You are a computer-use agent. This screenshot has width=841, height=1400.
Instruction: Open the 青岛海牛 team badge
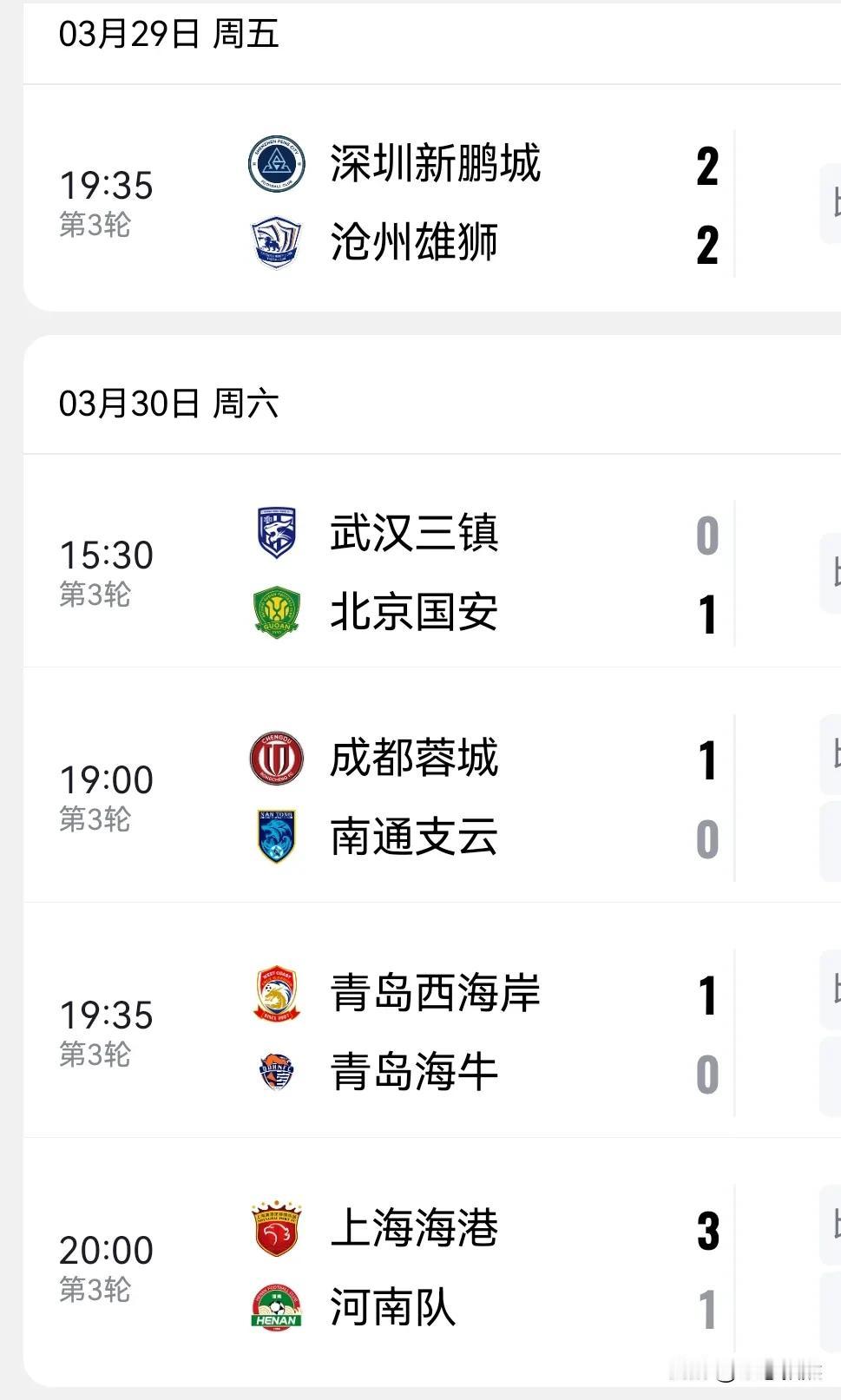pyautogui.click(x=277, y=1072)
